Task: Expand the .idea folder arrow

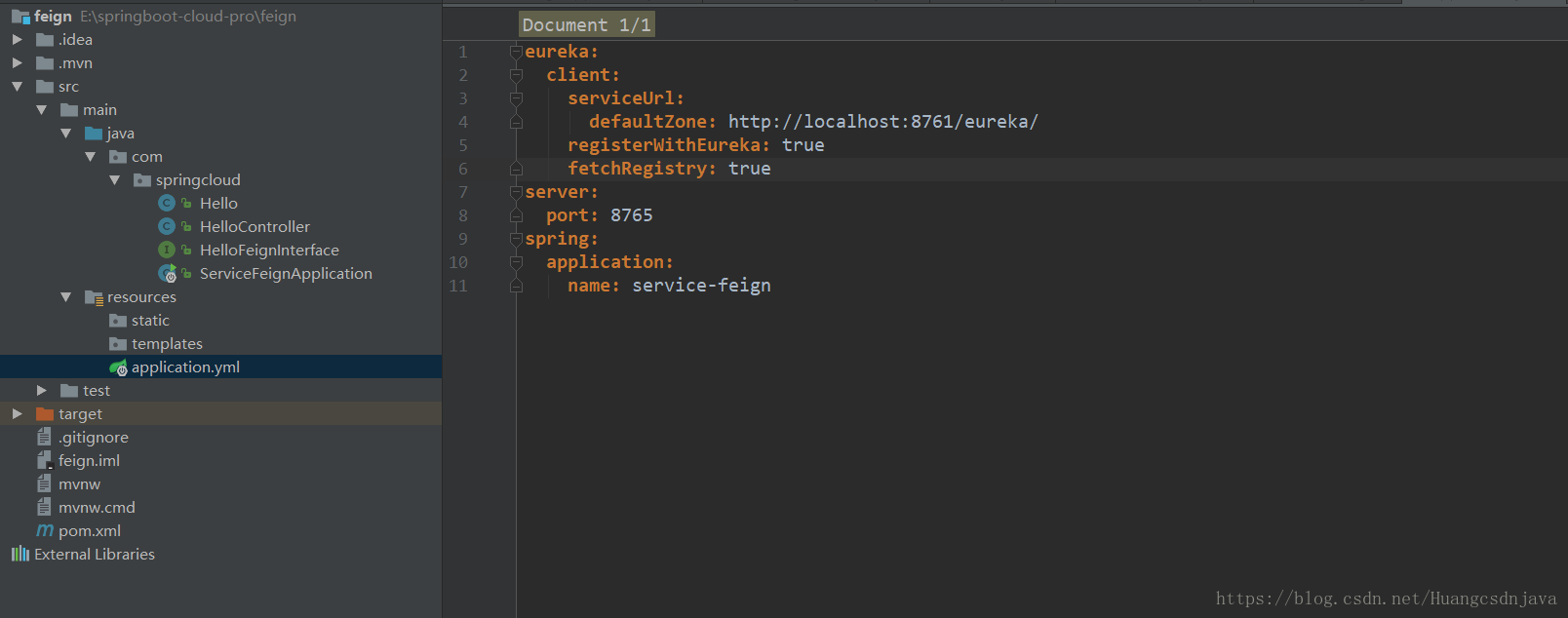Action: click(x=17, y=39)
